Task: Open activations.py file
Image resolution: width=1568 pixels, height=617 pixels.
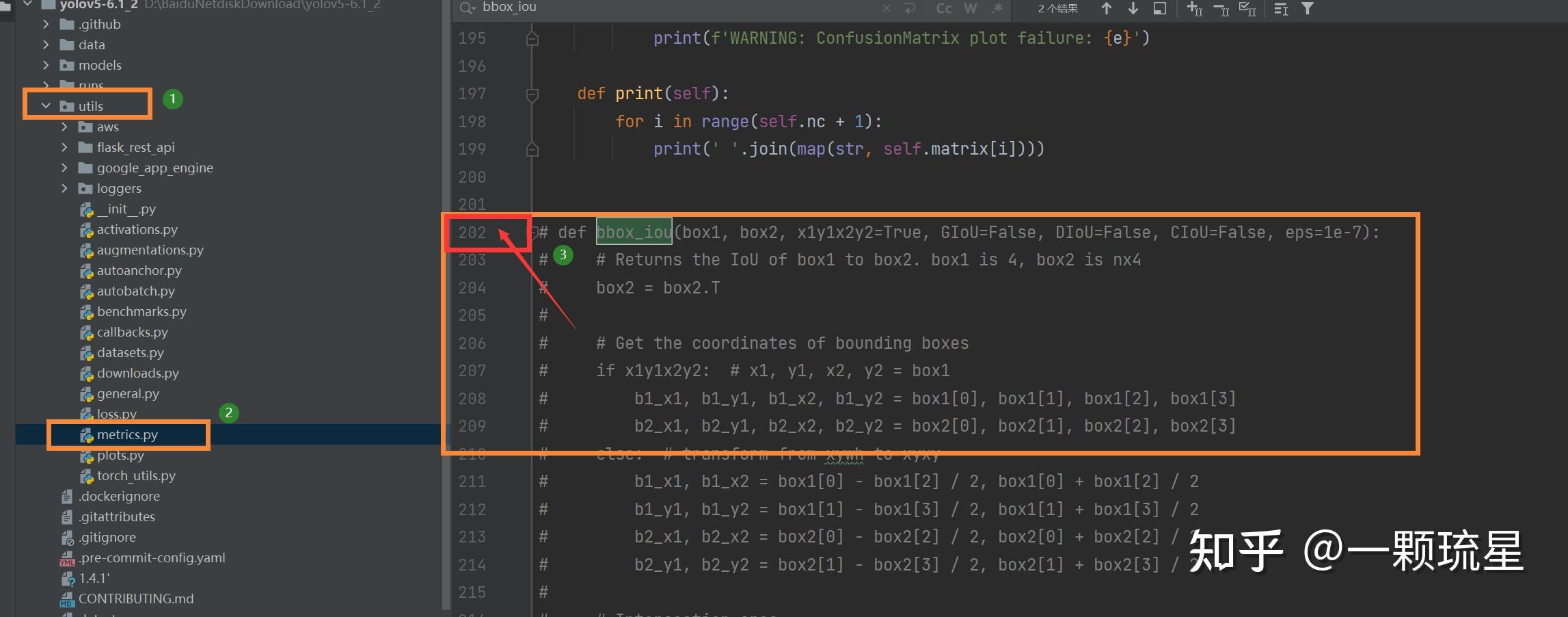Action: coord(137,229)
